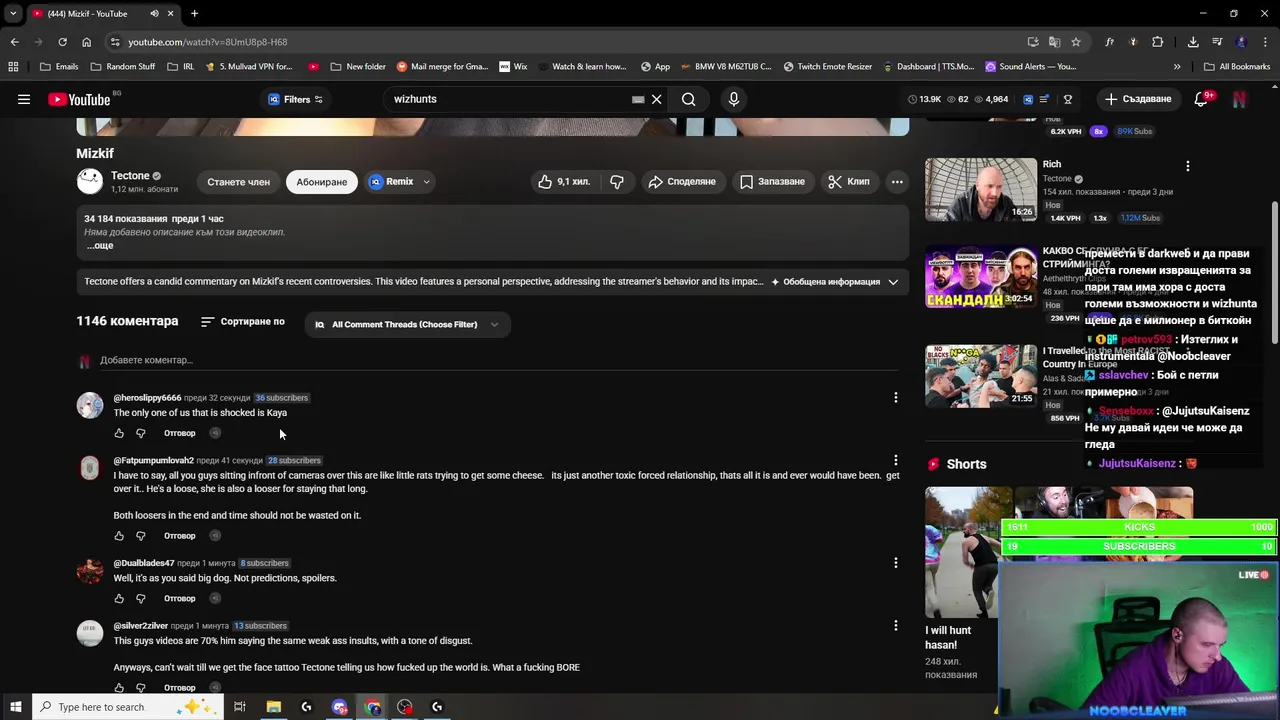
Task: Open the on-screen keyboard icon in search box
Action: point(638,99)
